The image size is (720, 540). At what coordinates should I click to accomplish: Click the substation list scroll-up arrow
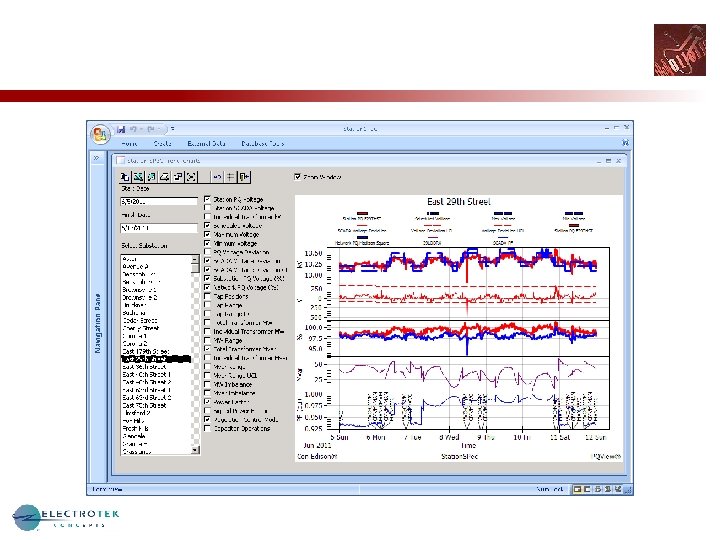195,259
